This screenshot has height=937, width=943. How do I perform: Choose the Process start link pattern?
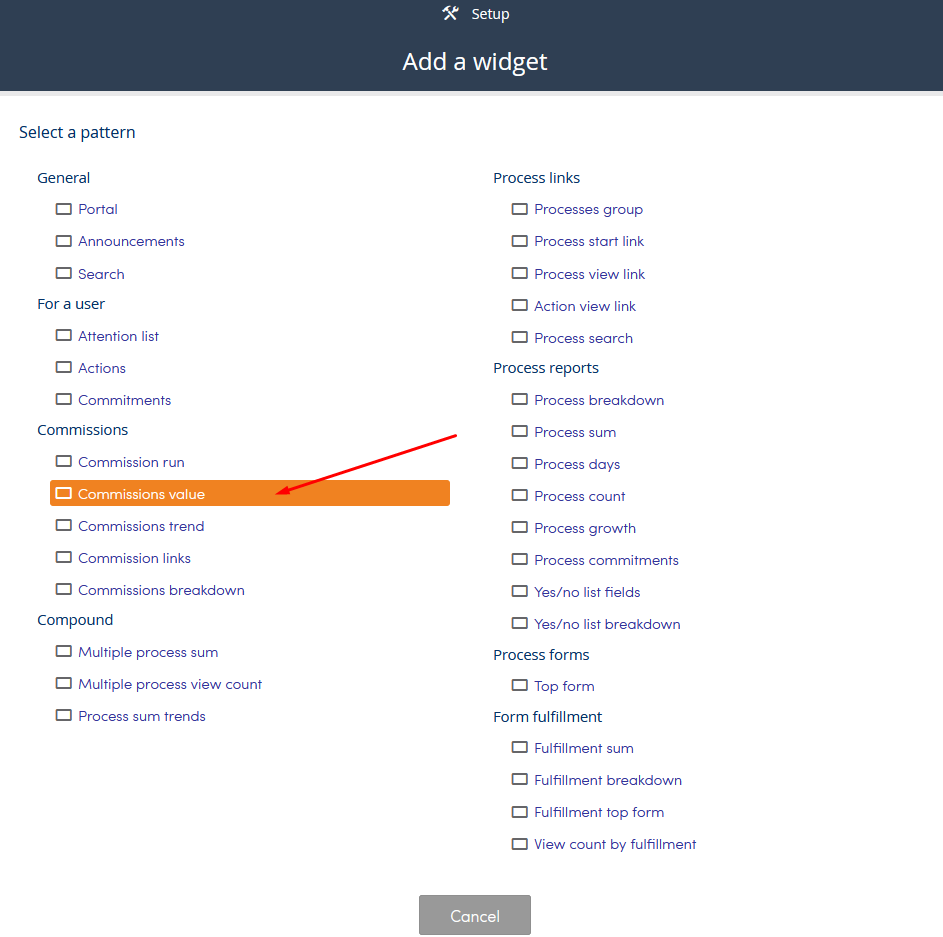pos(589,241)
